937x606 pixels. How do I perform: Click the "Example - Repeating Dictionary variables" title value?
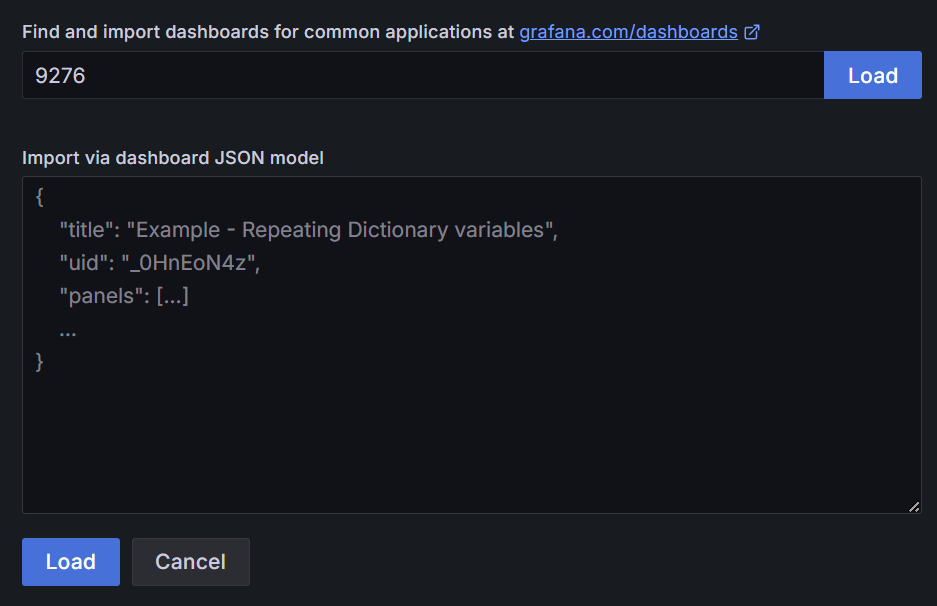[340, 230]
